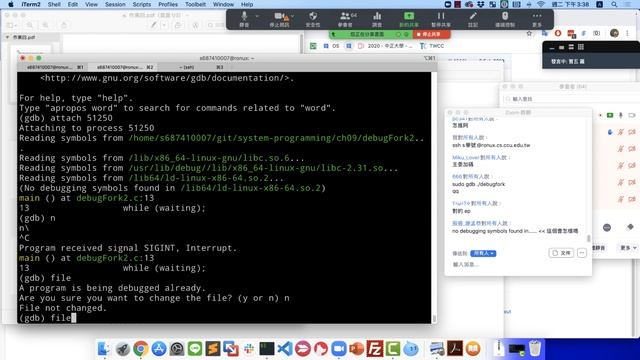Image resolution: width=640 pixels, height=360 pixels.
Task: Launch App Store from the dock
Action: (158, 349)
